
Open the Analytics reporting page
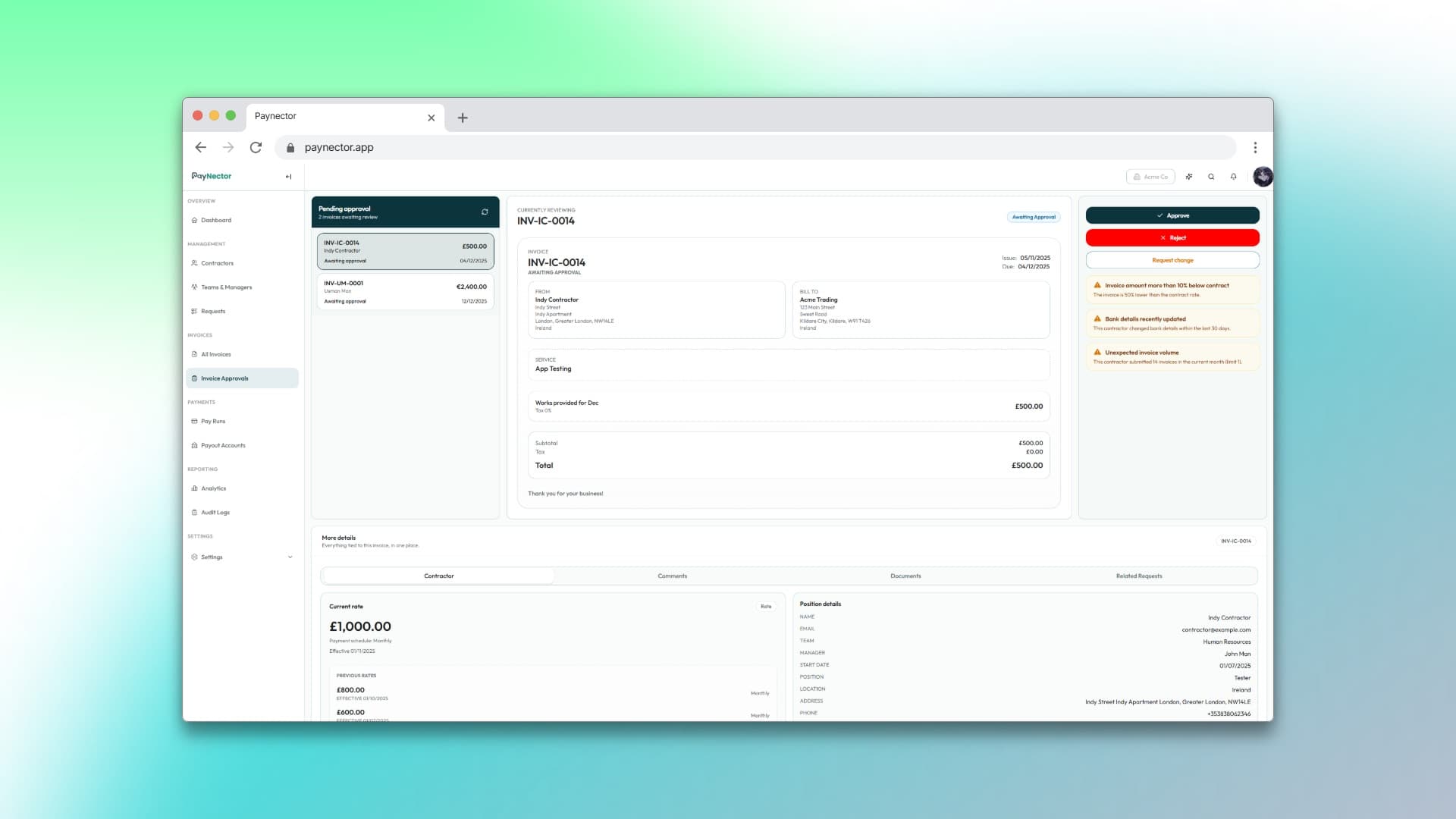tap(214, 488)
